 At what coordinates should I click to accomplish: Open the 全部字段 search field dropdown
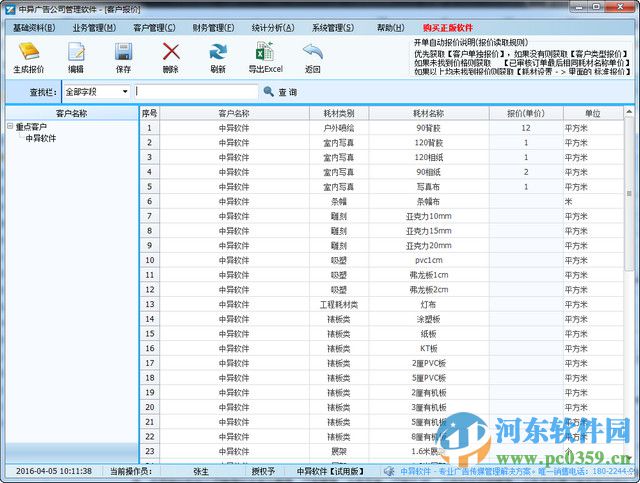pyautogui.click(x=125, y=91)
